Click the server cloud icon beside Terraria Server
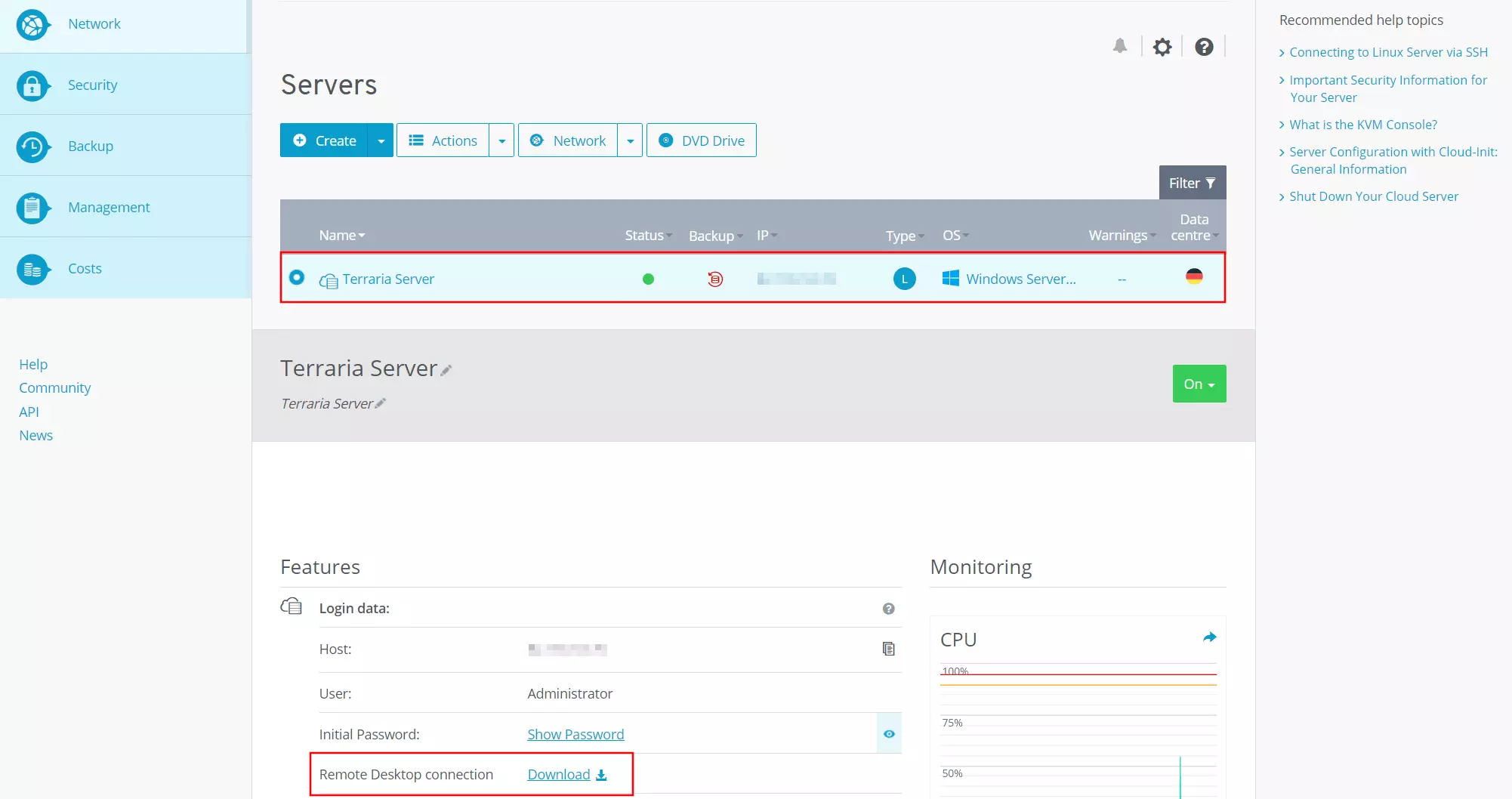The width and height of the screenshot is (1512, 799). click(329, 281)
